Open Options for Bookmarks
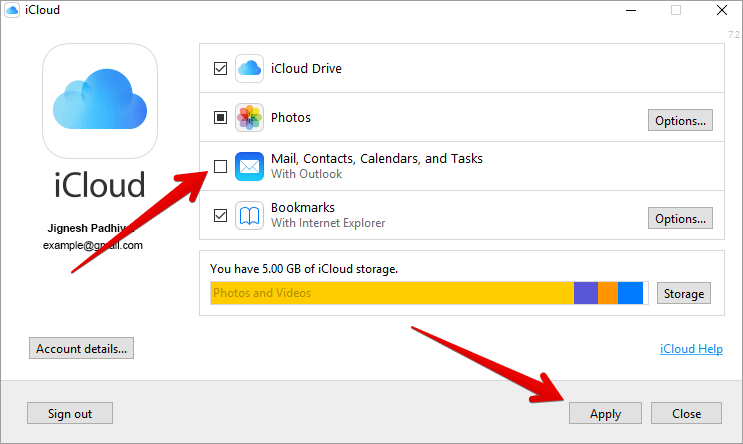Image resolution: width=743 pixels, height=444 pixels. coord(680,218)
